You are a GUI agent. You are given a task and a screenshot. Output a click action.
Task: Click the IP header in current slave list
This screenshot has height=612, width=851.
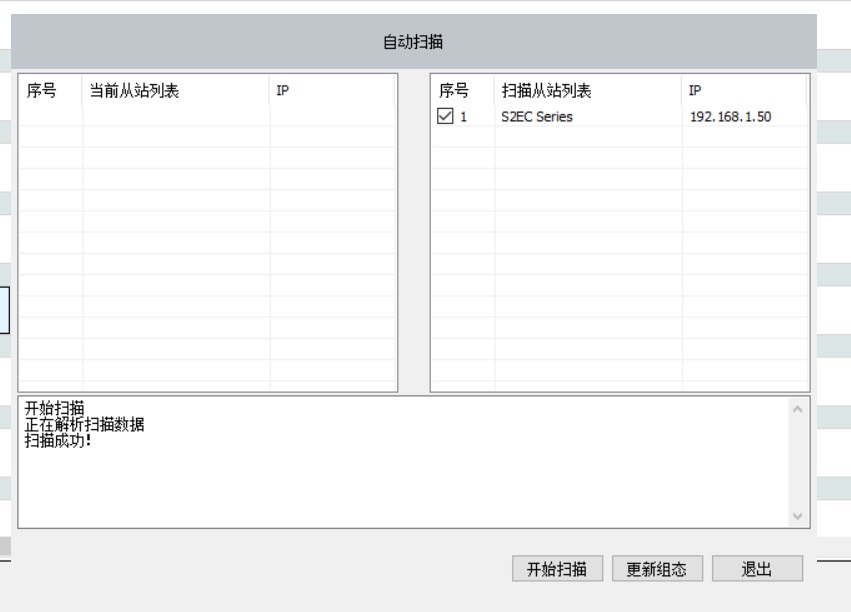pyautogui.click(x=283, y=91)
